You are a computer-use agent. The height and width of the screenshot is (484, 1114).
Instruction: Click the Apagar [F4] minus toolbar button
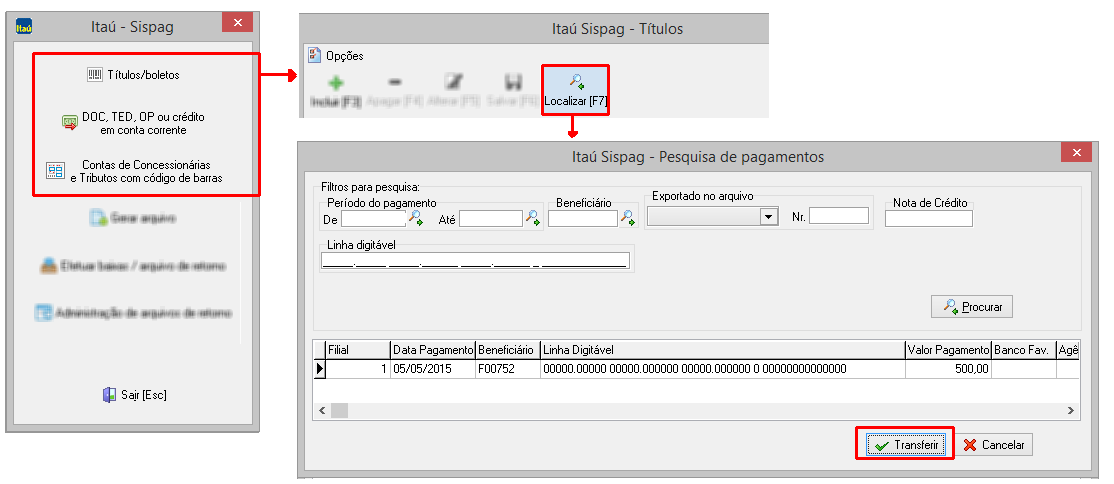tap(395, 90)
